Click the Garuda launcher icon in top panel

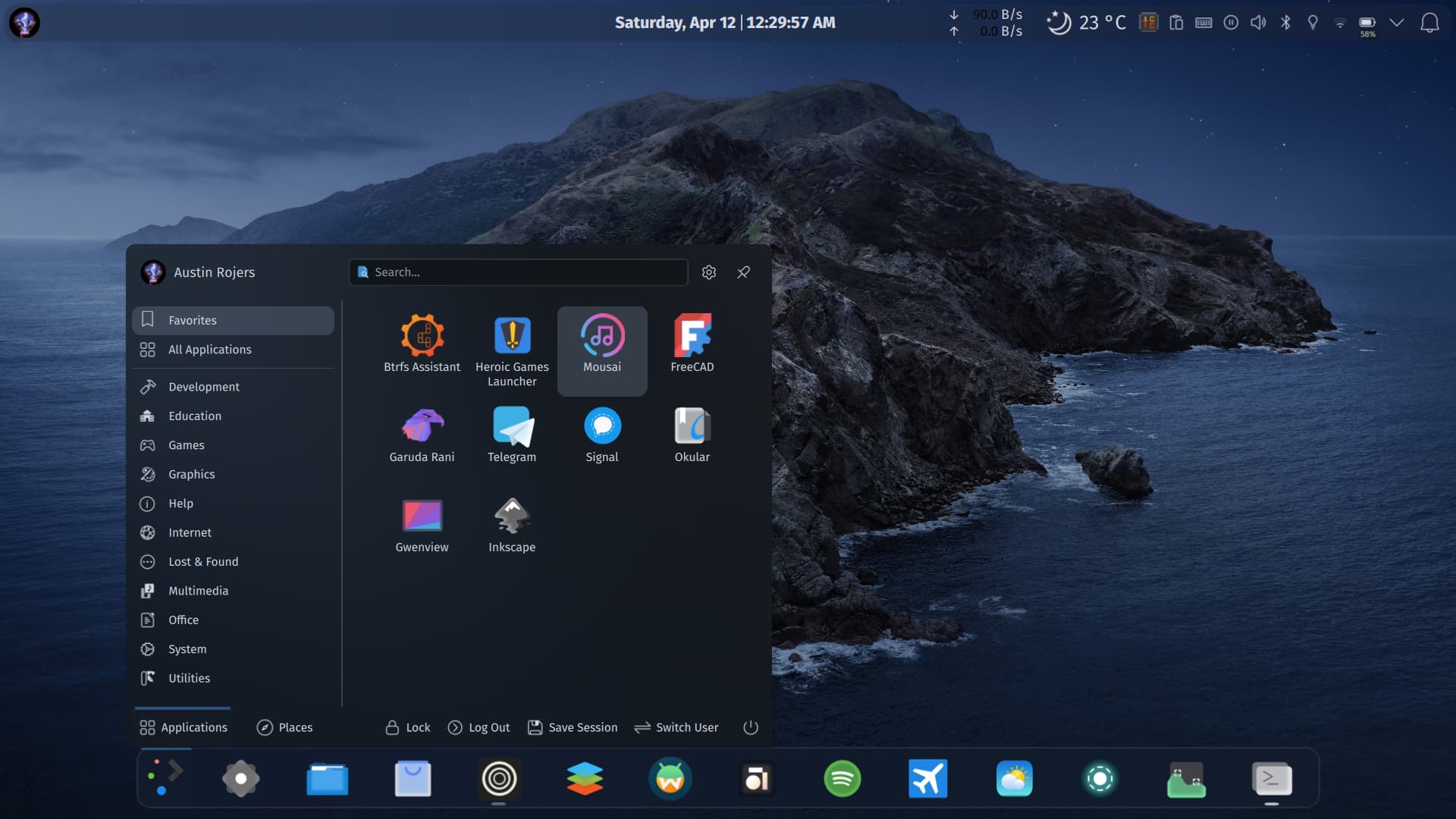coord(24,23)
